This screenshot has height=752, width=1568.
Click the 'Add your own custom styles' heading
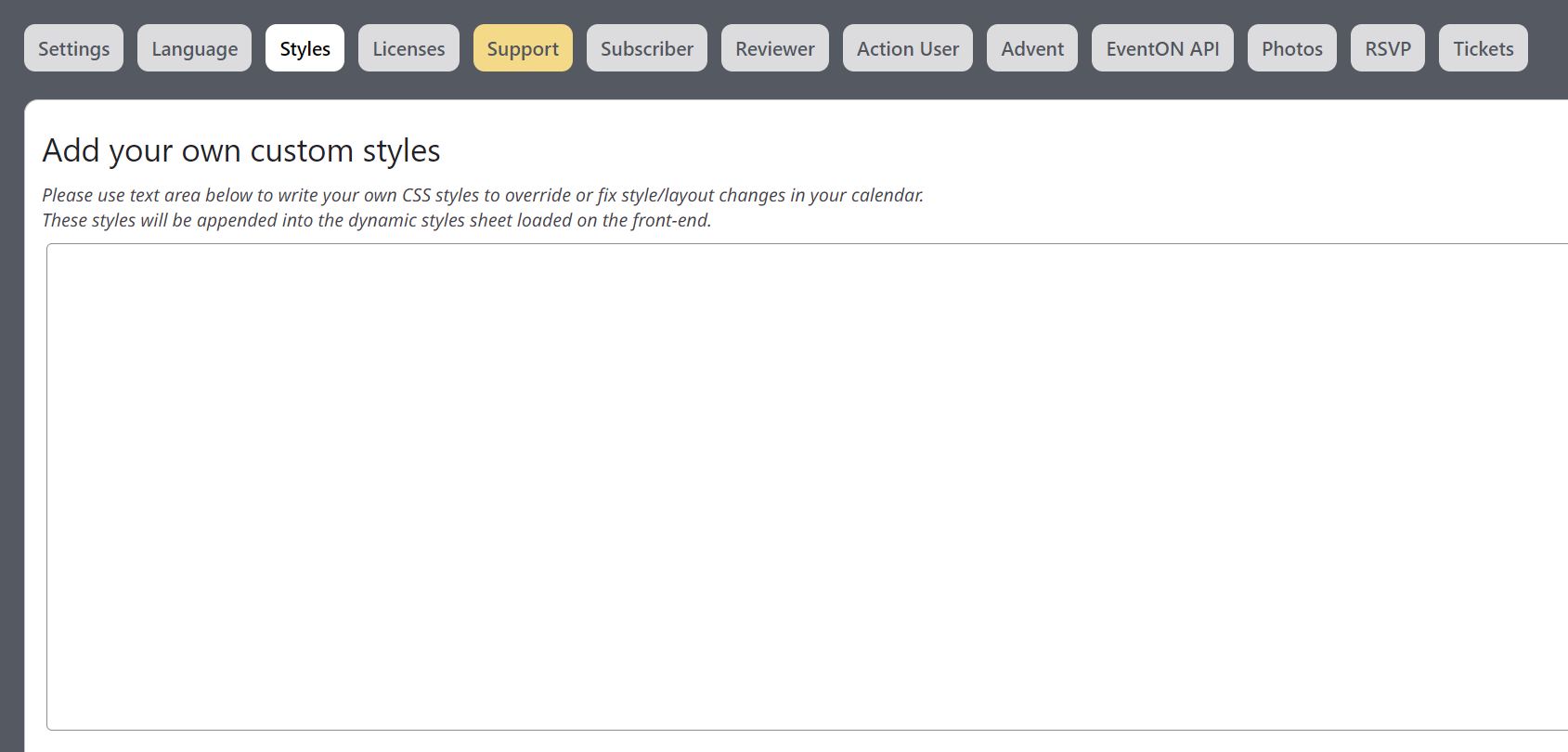tap(241, 150)
